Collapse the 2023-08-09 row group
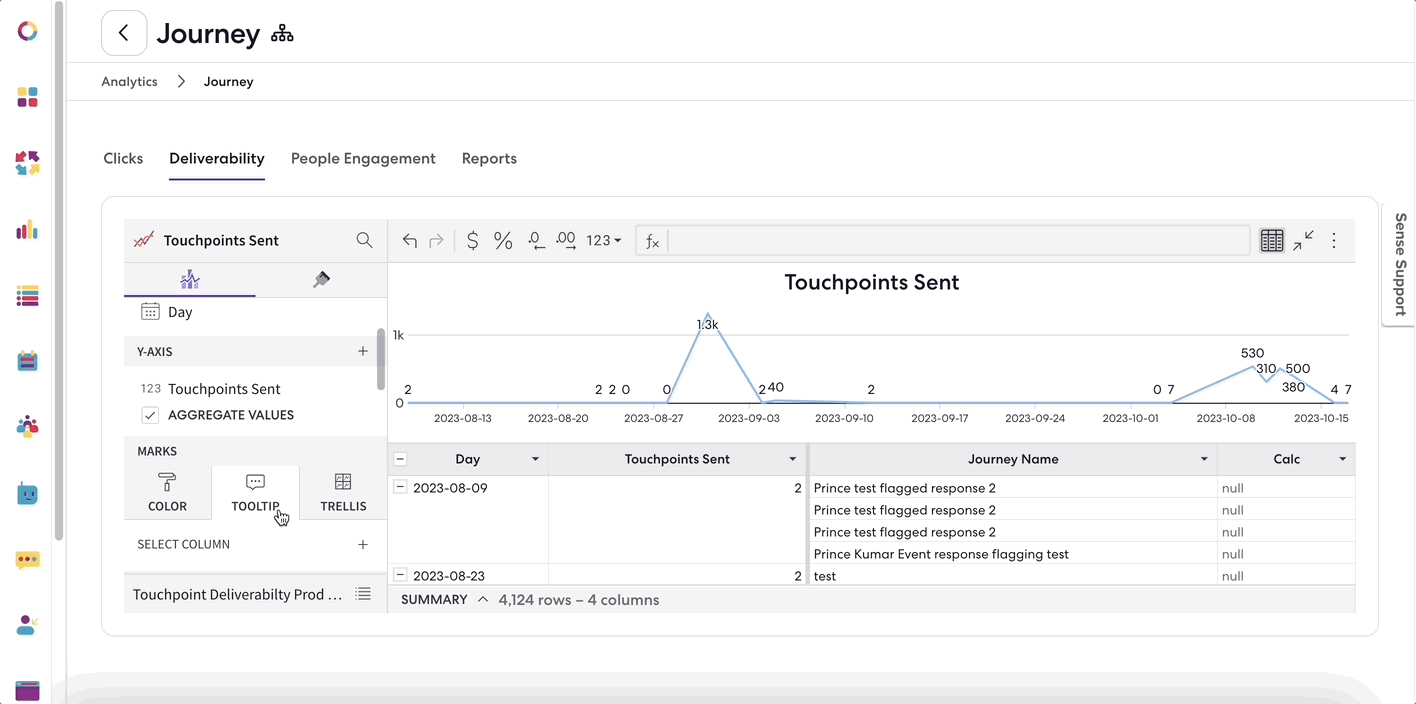 click(x=400, y=487)
